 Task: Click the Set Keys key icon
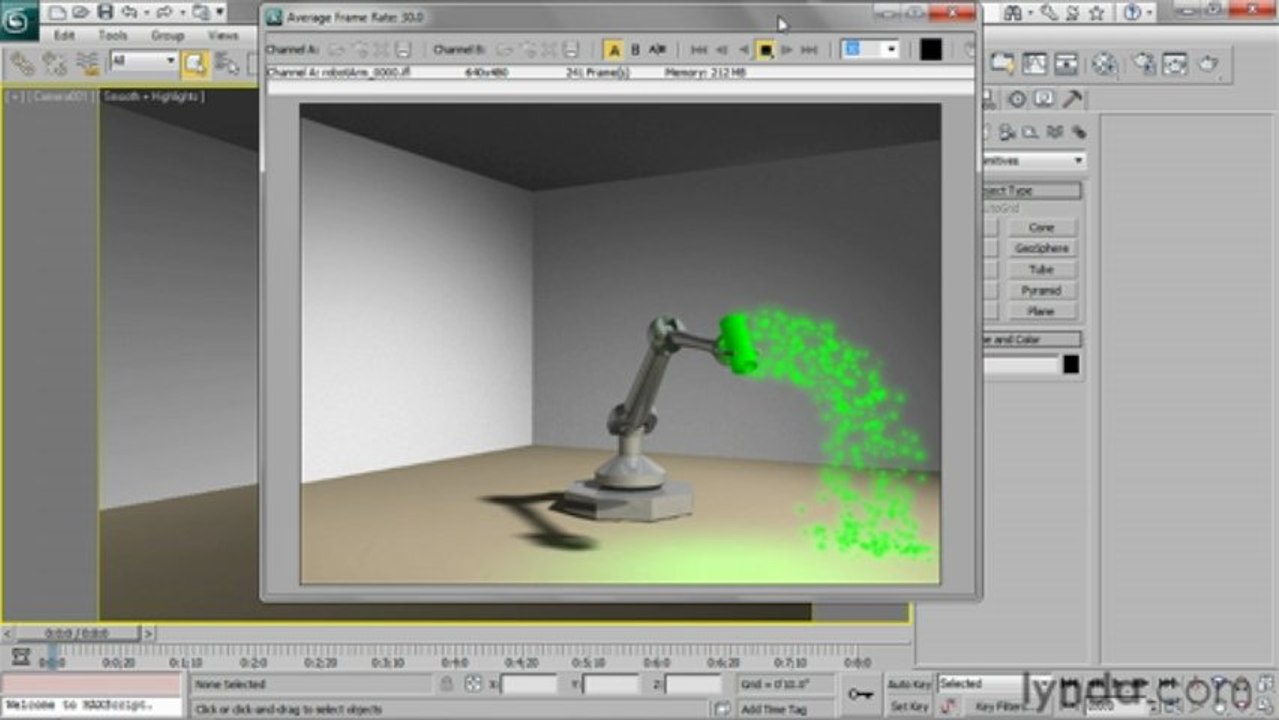(860, 693)
